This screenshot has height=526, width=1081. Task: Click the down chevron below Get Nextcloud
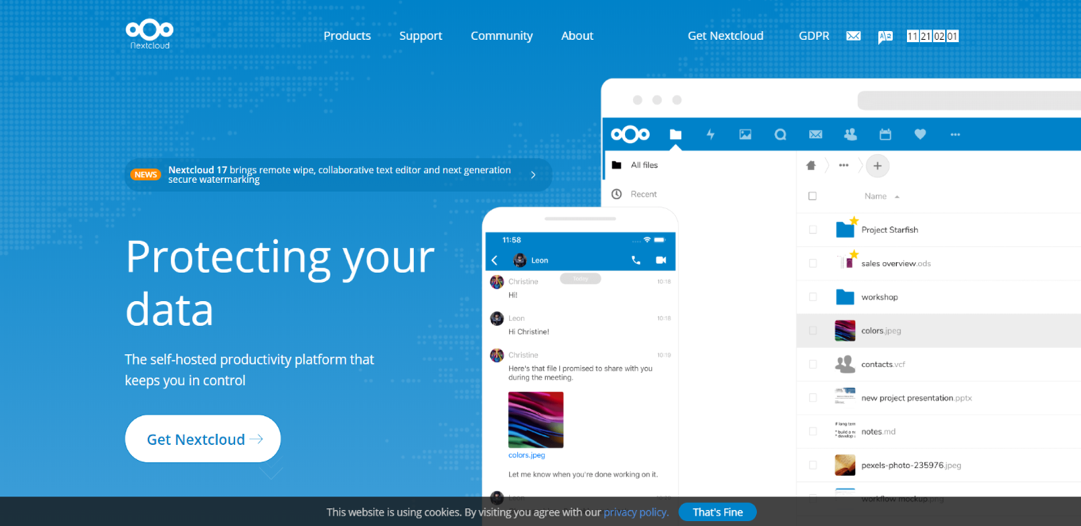[272, 472]
